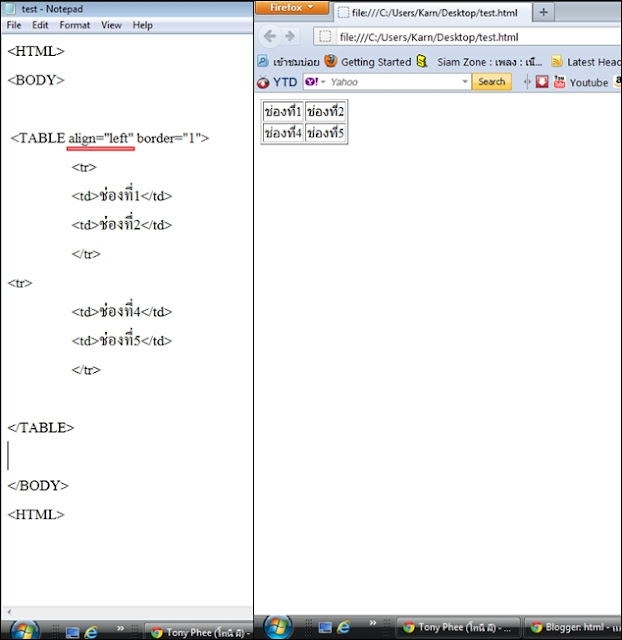The image size is (622, 640).
Task: Open the Youtube toolbar link
Action: (589, 82)
